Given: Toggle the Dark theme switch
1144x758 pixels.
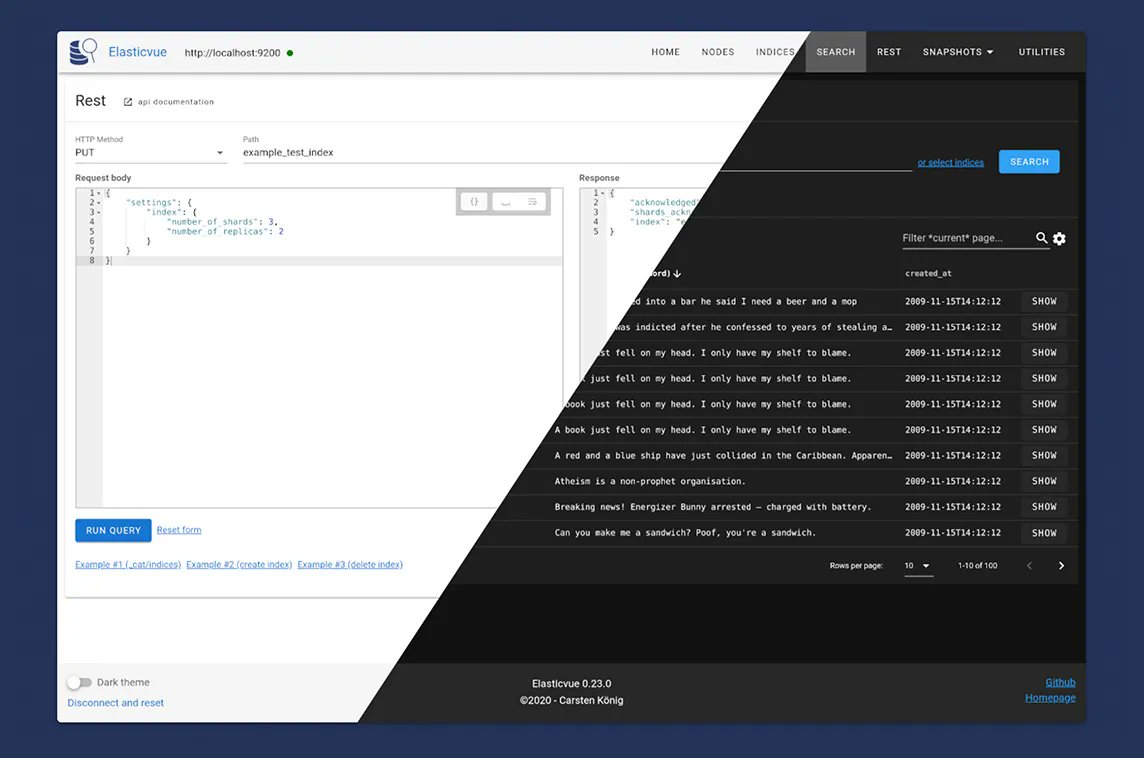Looking at the screenshot, I should pyautogui.click(x=80, y=682).
